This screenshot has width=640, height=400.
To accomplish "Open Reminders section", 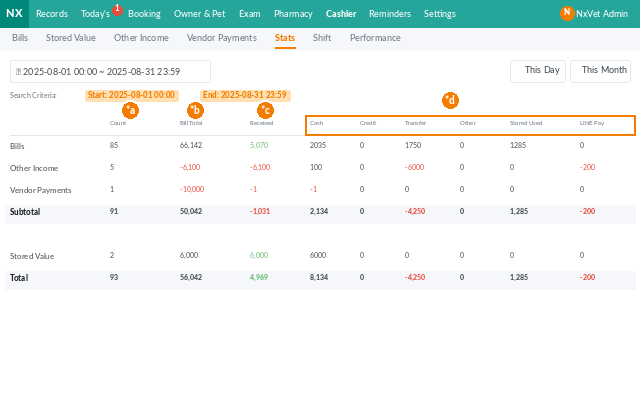I will 390,14.
